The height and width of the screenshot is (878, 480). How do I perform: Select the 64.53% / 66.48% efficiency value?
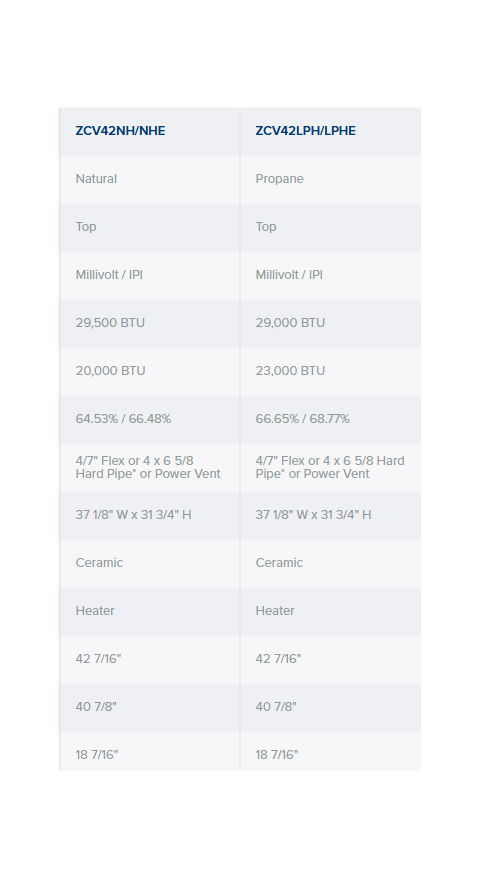[x=123, y=419]
